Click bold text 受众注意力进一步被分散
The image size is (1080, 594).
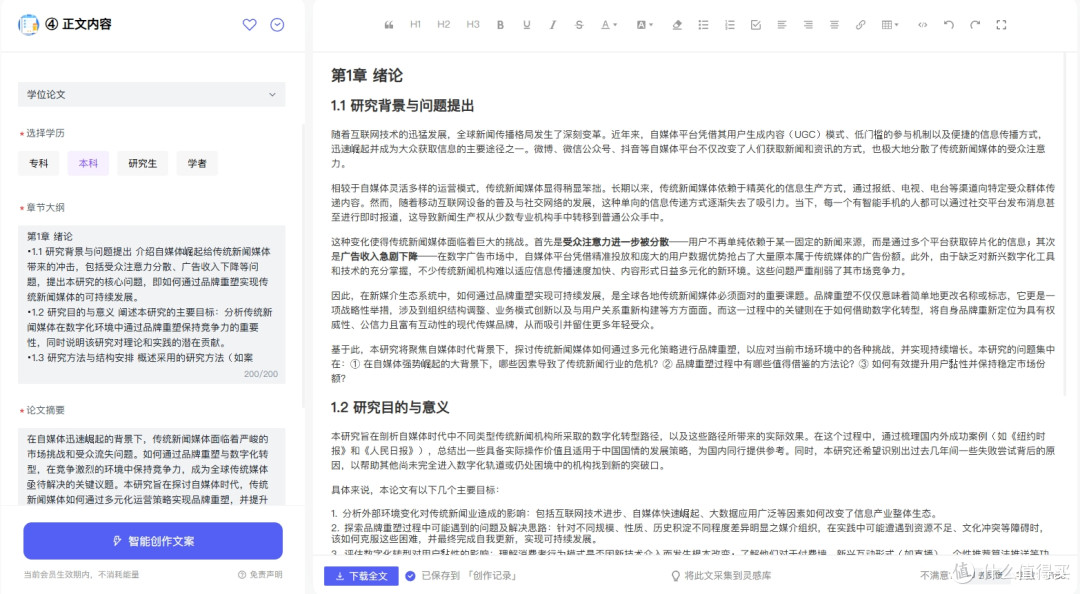(x=616, y=242)
